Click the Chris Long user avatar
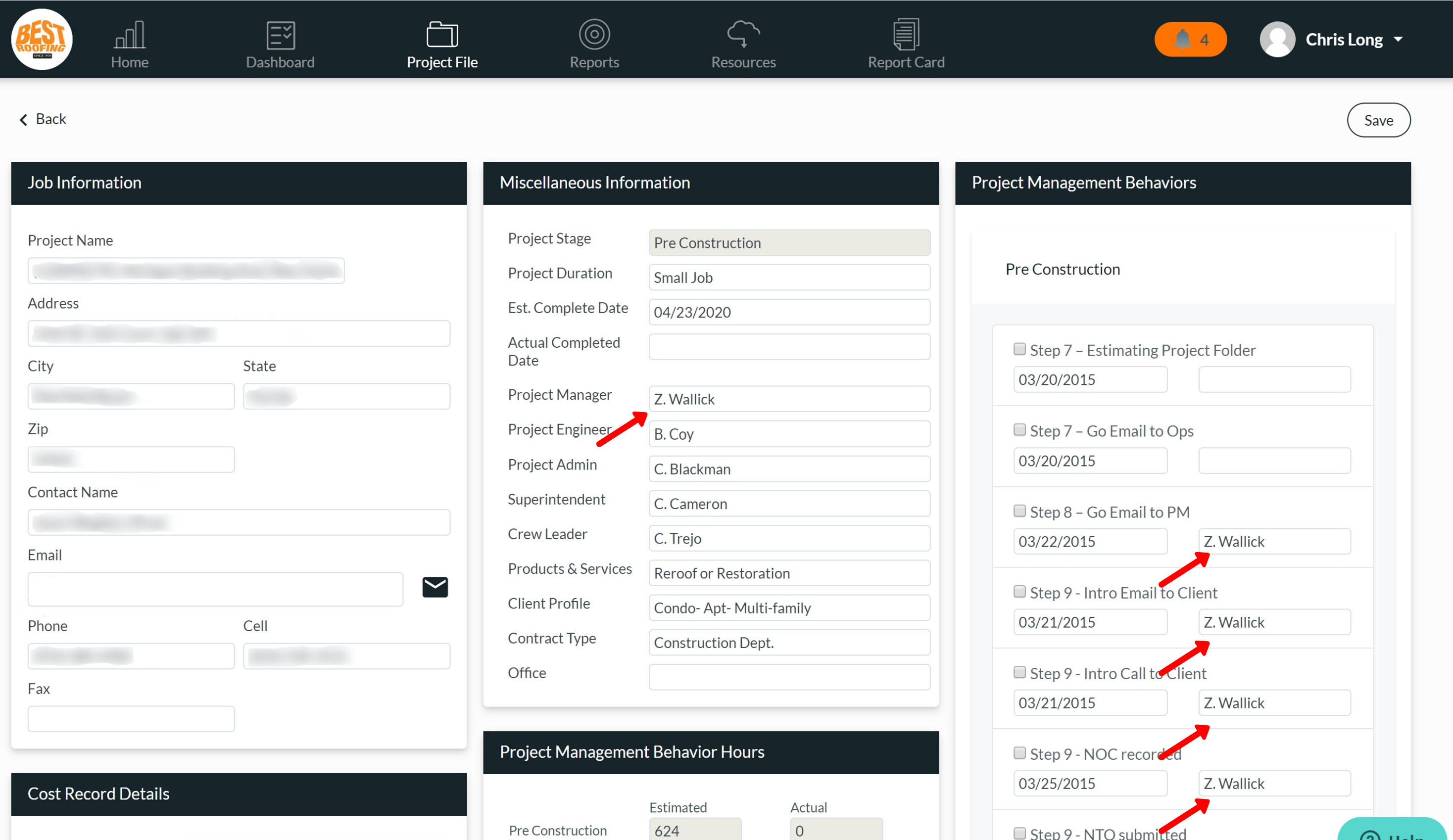The height and width of the screenshot is (840, 1453). tap(1278, 39)
